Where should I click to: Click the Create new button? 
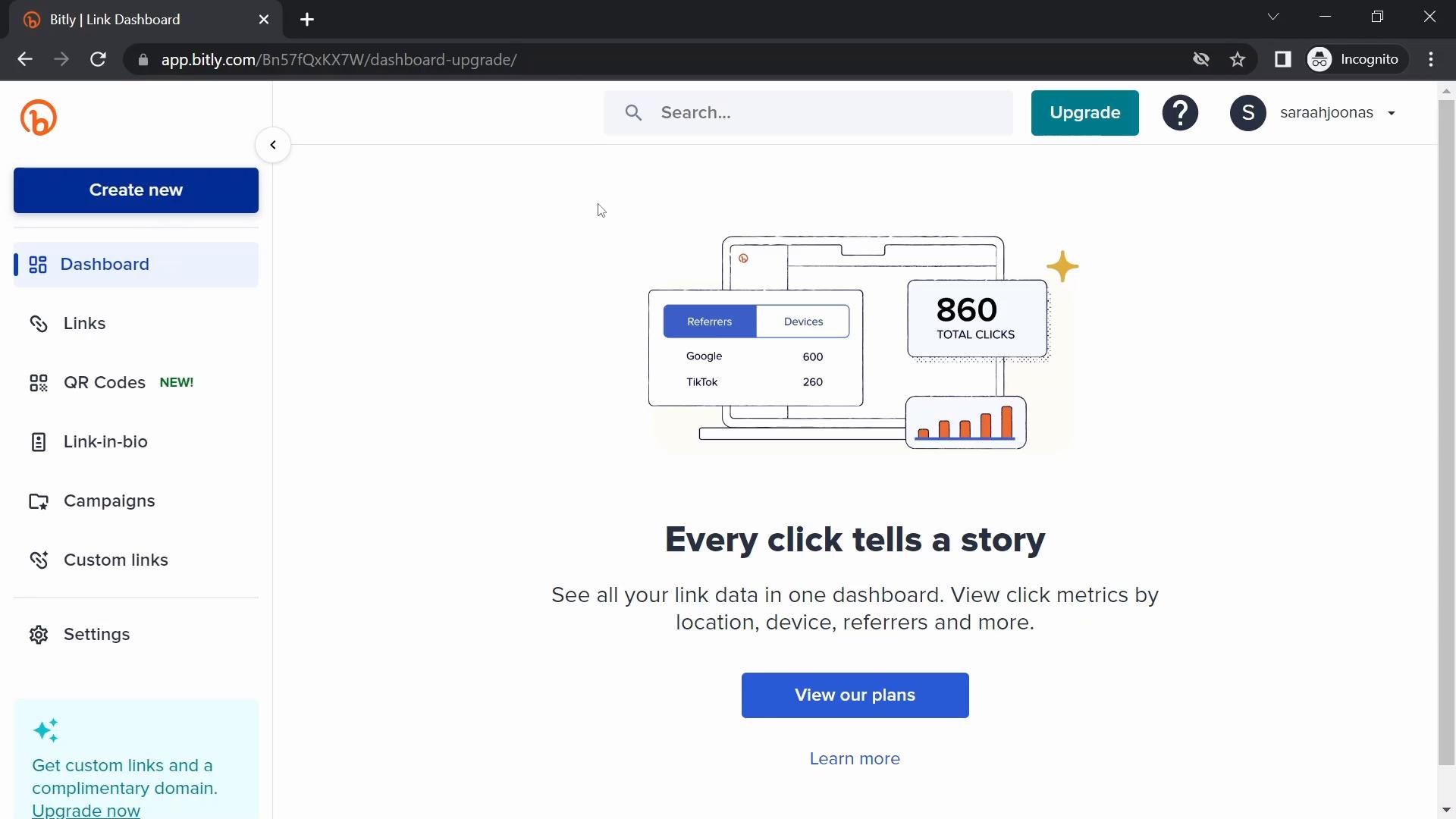tap(136, 190)
